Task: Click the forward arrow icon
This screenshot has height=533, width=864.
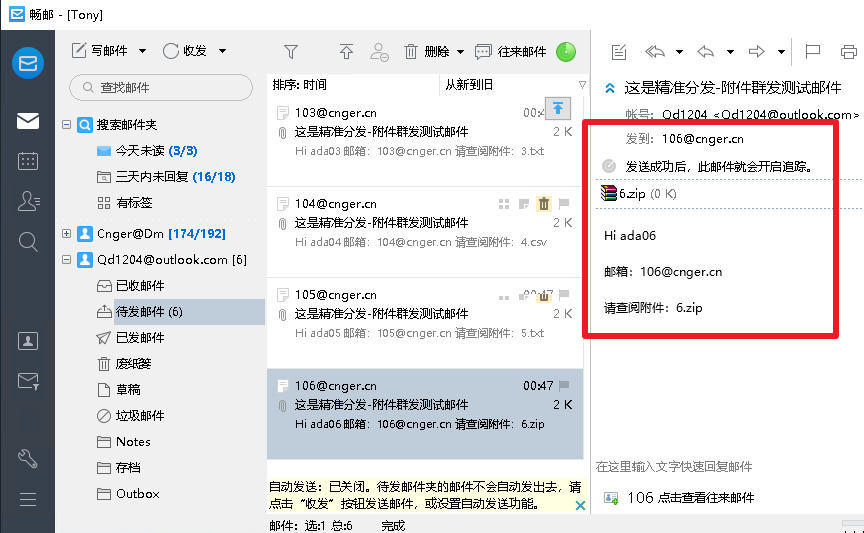Action: pos(757,52)
